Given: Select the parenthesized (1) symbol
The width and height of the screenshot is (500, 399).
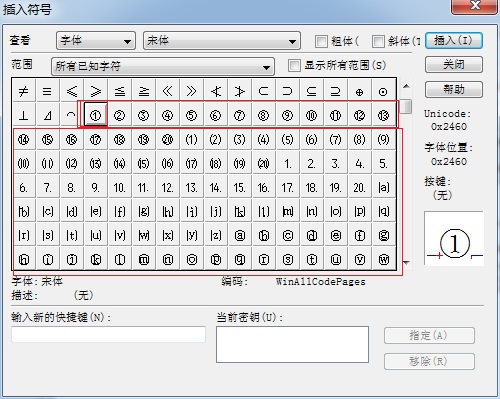Looking at the screenshot, I should 191,139.
